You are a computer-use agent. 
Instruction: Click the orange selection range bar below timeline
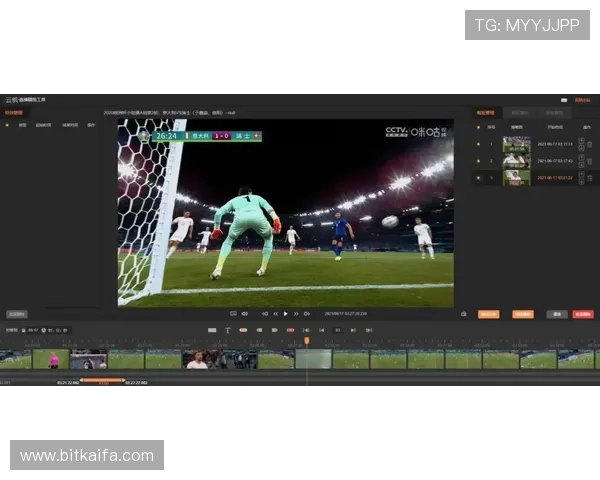click(102, 379)
